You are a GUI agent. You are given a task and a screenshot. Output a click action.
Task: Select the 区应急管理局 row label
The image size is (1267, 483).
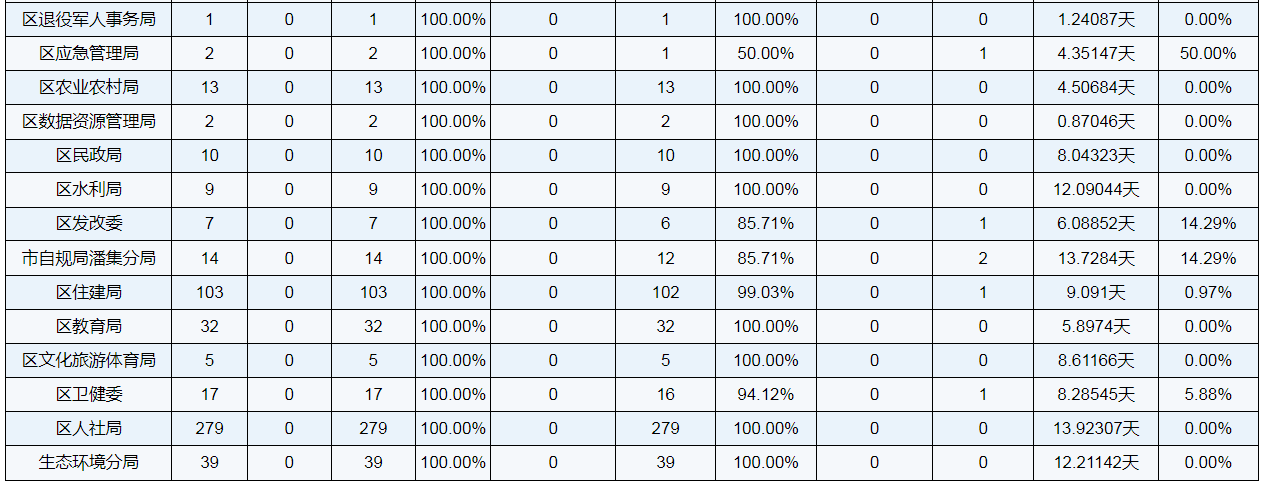point(89,53)
